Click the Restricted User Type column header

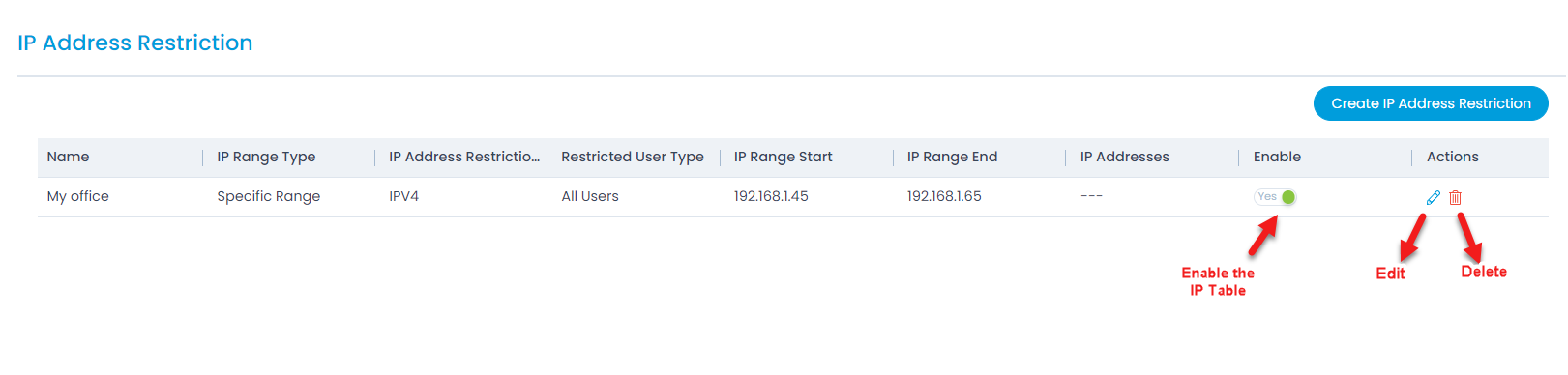[633, 157]
